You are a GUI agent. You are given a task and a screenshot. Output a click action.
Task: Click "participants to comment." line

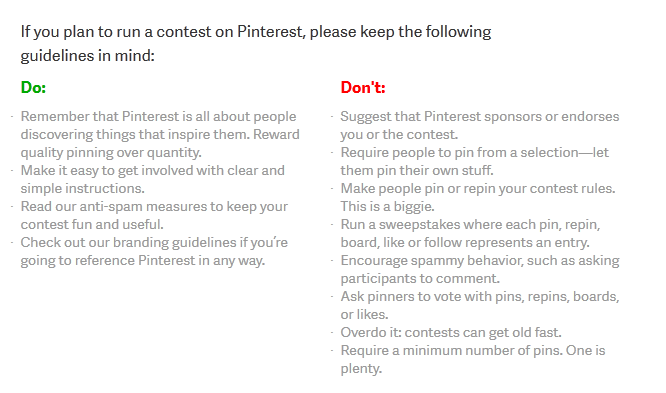coord(420,278)
